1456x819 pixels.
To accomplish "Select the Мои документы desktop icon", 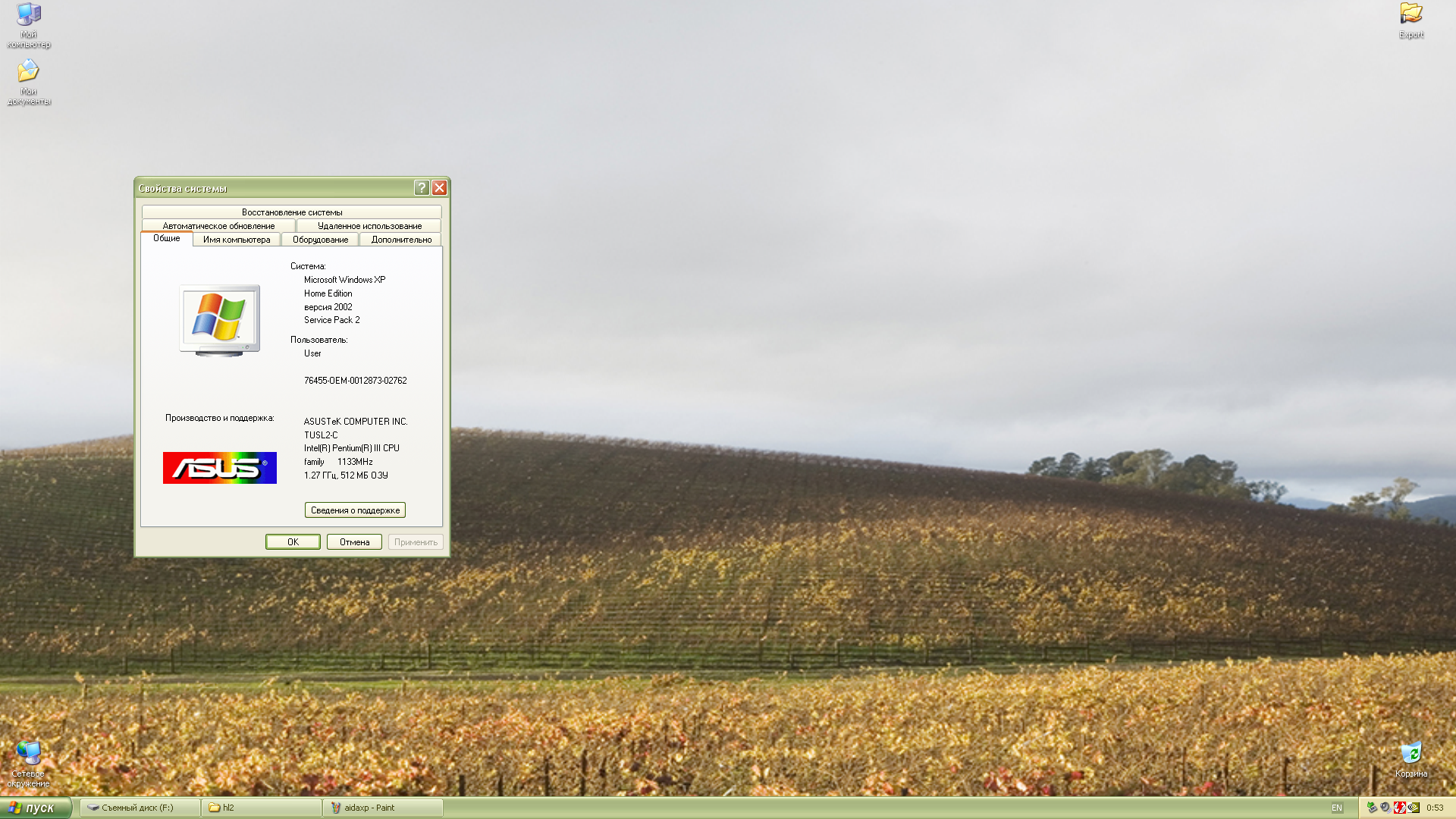I will (x=29, y=82).
